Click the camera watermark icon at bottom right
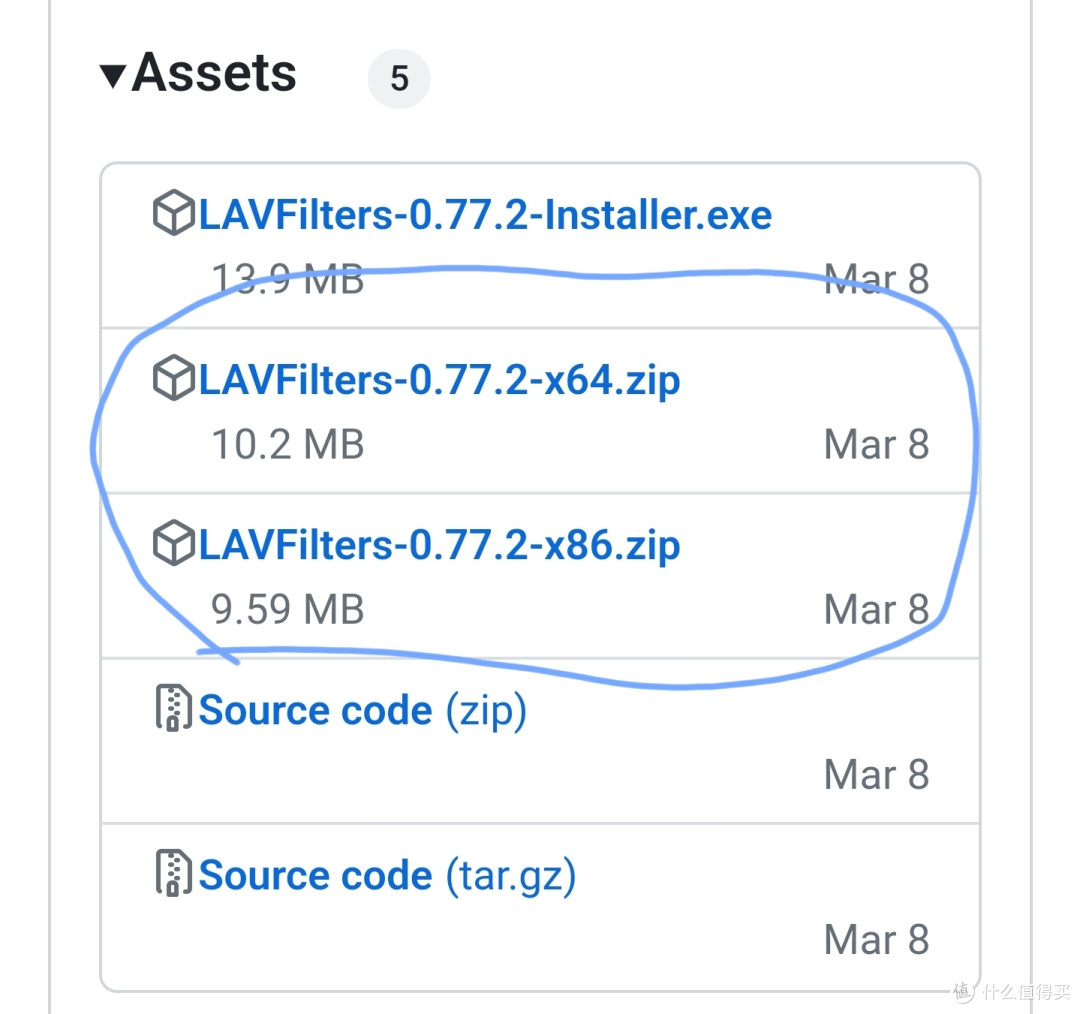This screenshot has height=1014, width=1080. [962, 993]
